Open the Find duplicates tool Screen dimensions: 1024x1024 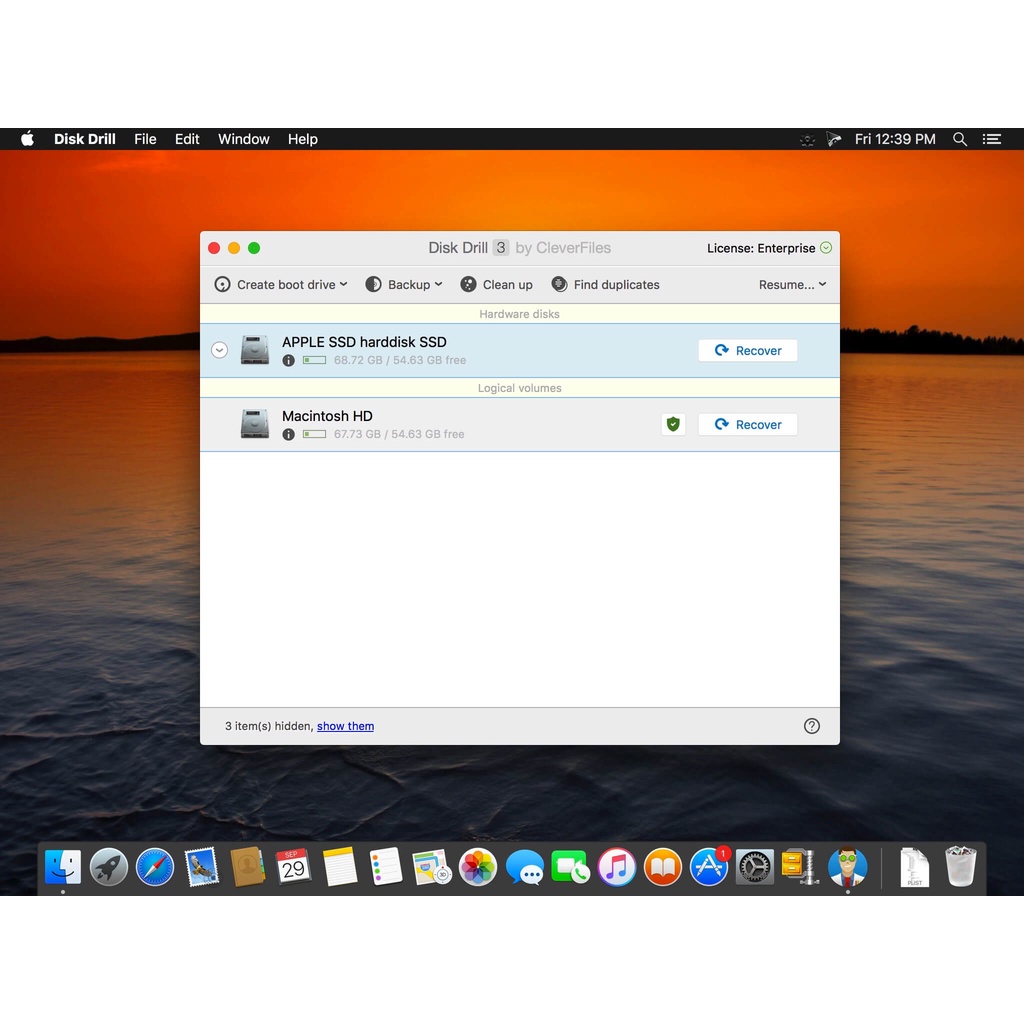point(605,285)
